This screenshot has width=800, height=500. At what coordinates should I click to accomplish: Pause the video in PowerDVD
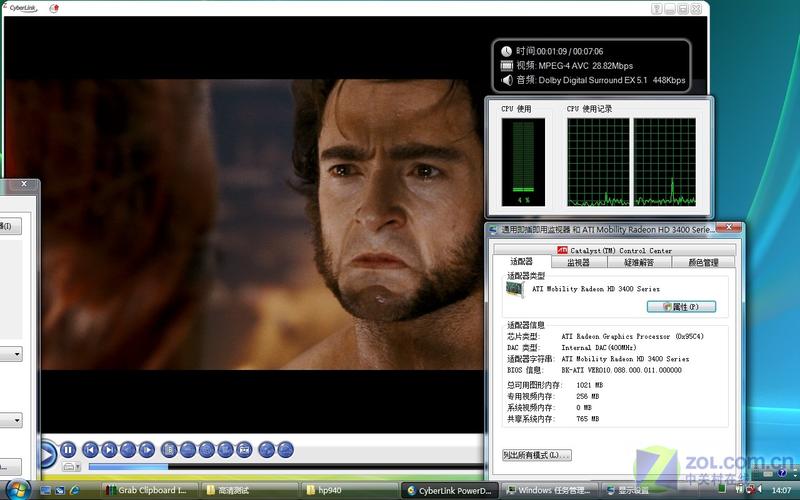tap(68, 449)
